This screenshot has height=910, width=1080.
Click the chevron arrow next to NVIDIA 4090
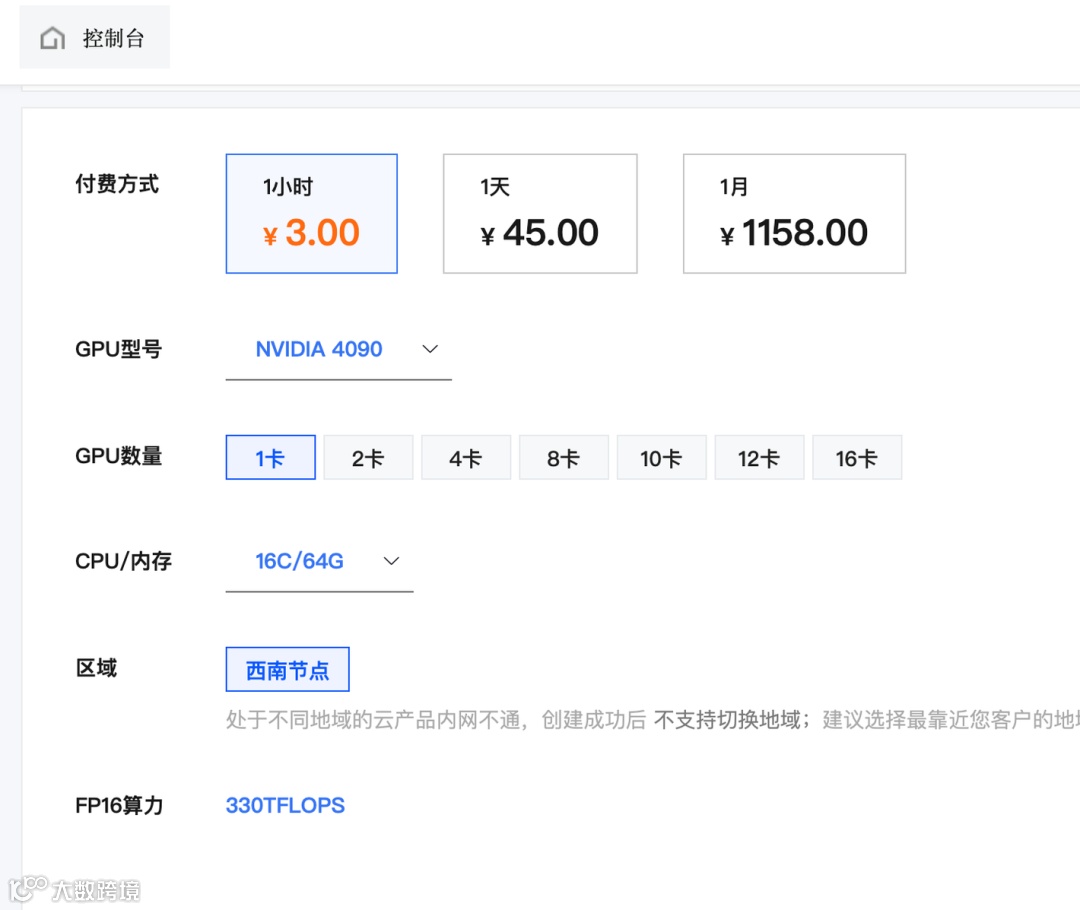(430, 349)
